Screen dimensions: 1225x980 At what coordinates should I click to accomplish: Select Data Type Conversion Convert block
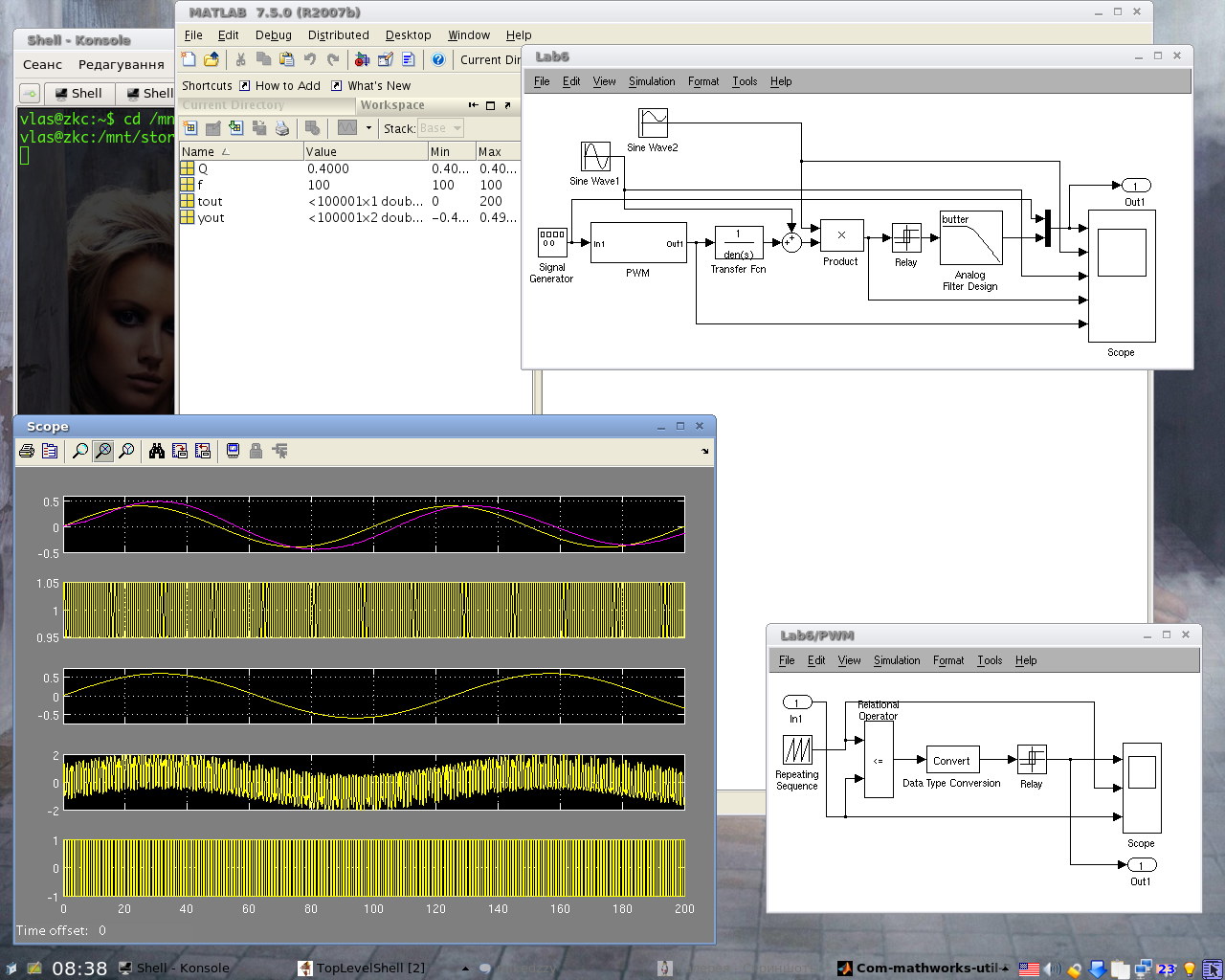pyautogui.click(x=952, y=761)
